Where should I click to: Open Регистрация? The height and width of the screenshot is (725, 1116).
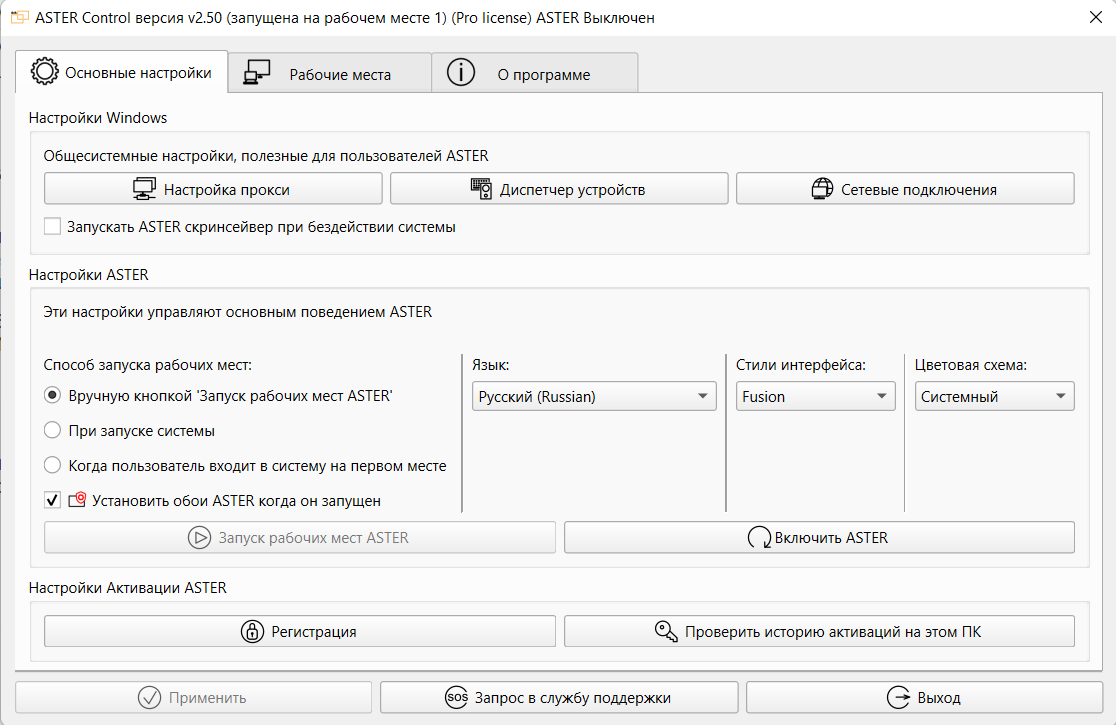[x=300, y=631]
